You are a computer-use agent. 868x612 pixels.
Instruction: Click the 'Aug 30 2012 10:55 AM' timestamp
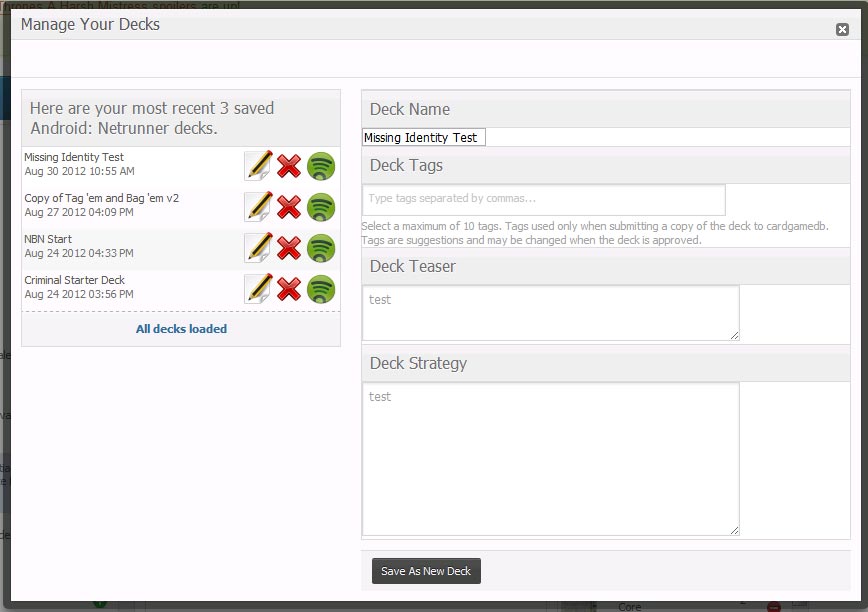pos(79,172)
